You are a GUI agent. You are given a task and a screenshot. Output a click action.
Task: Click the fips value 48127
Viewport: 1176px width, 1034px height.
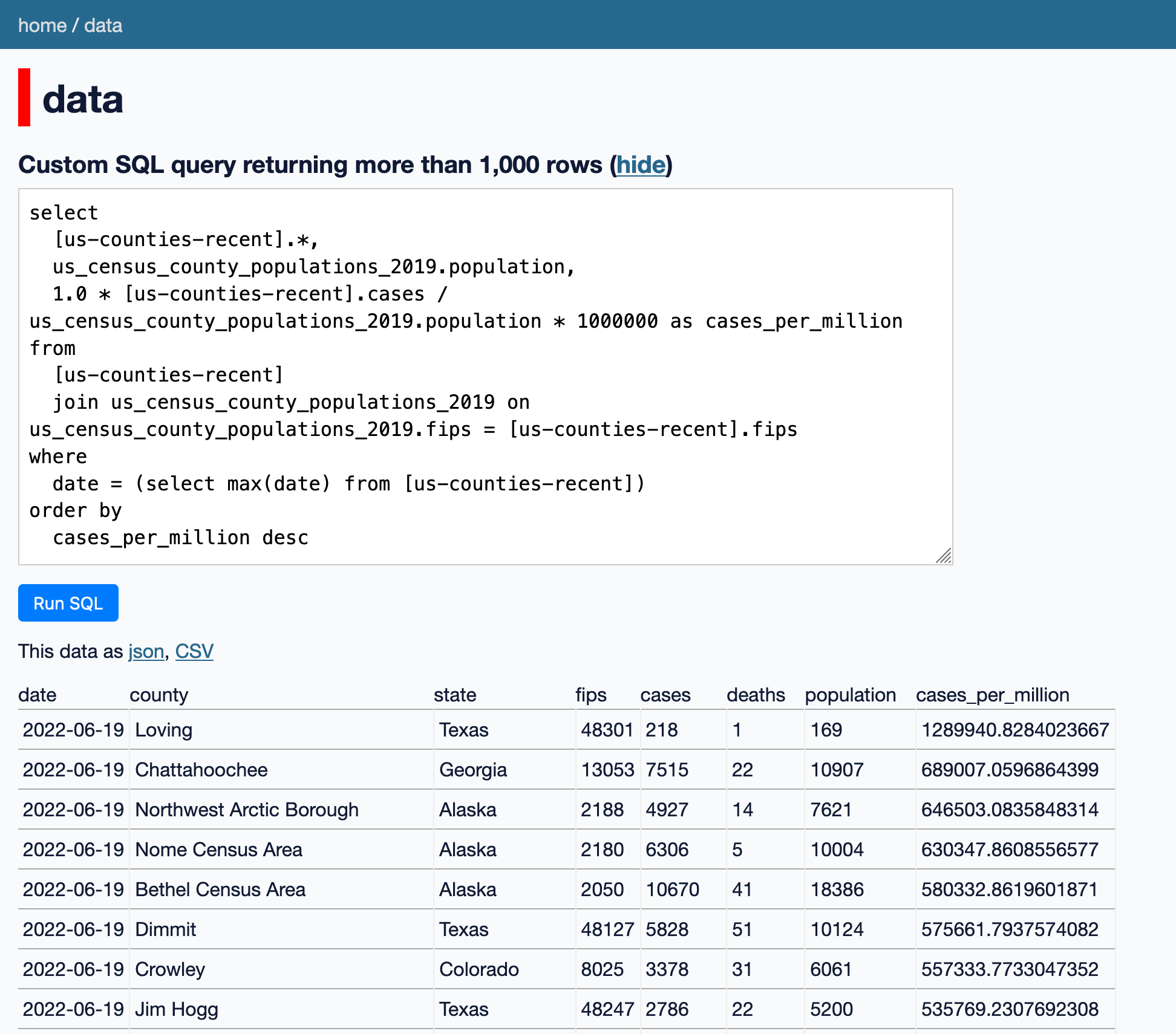coord(607,929)
